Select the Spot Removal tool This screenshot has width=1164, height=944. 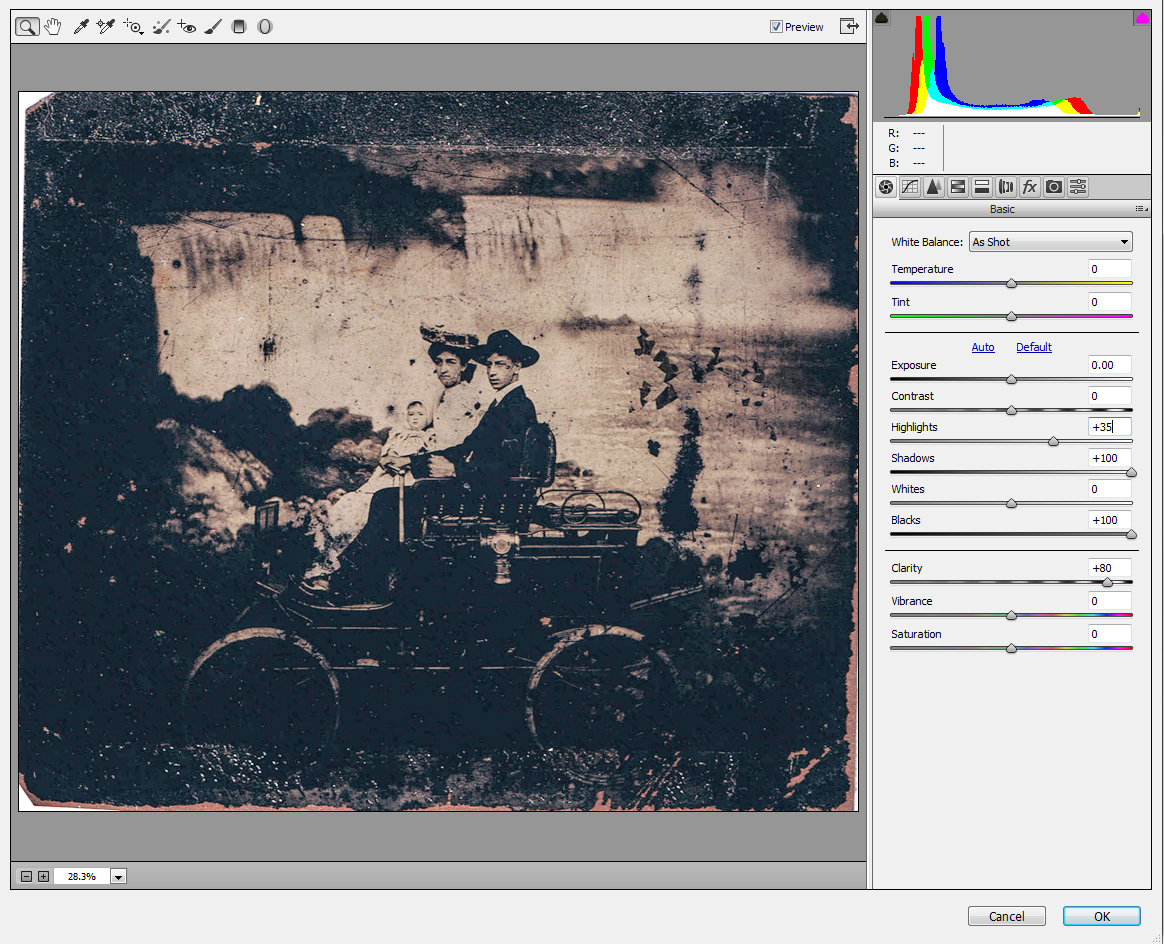pyautogui.click(x=161, y=27)
